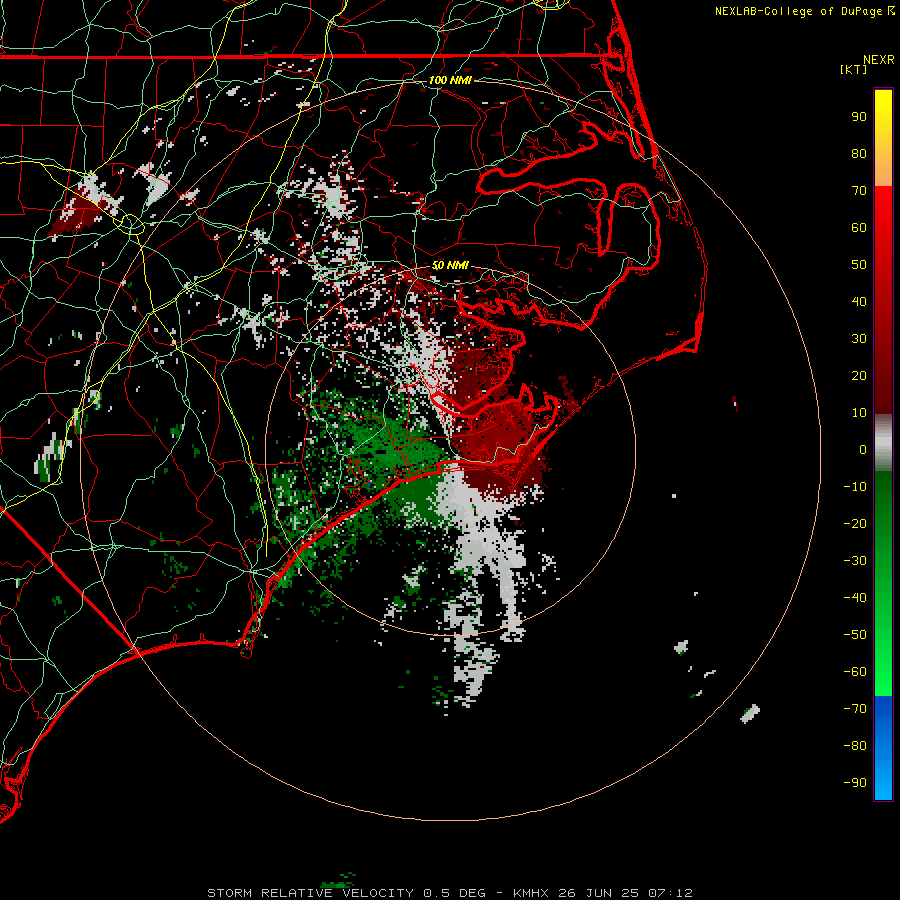The image size is (900, 900).
Task: Select the 0.5 DEG tilt text in caption
Action: click(455, 893)
